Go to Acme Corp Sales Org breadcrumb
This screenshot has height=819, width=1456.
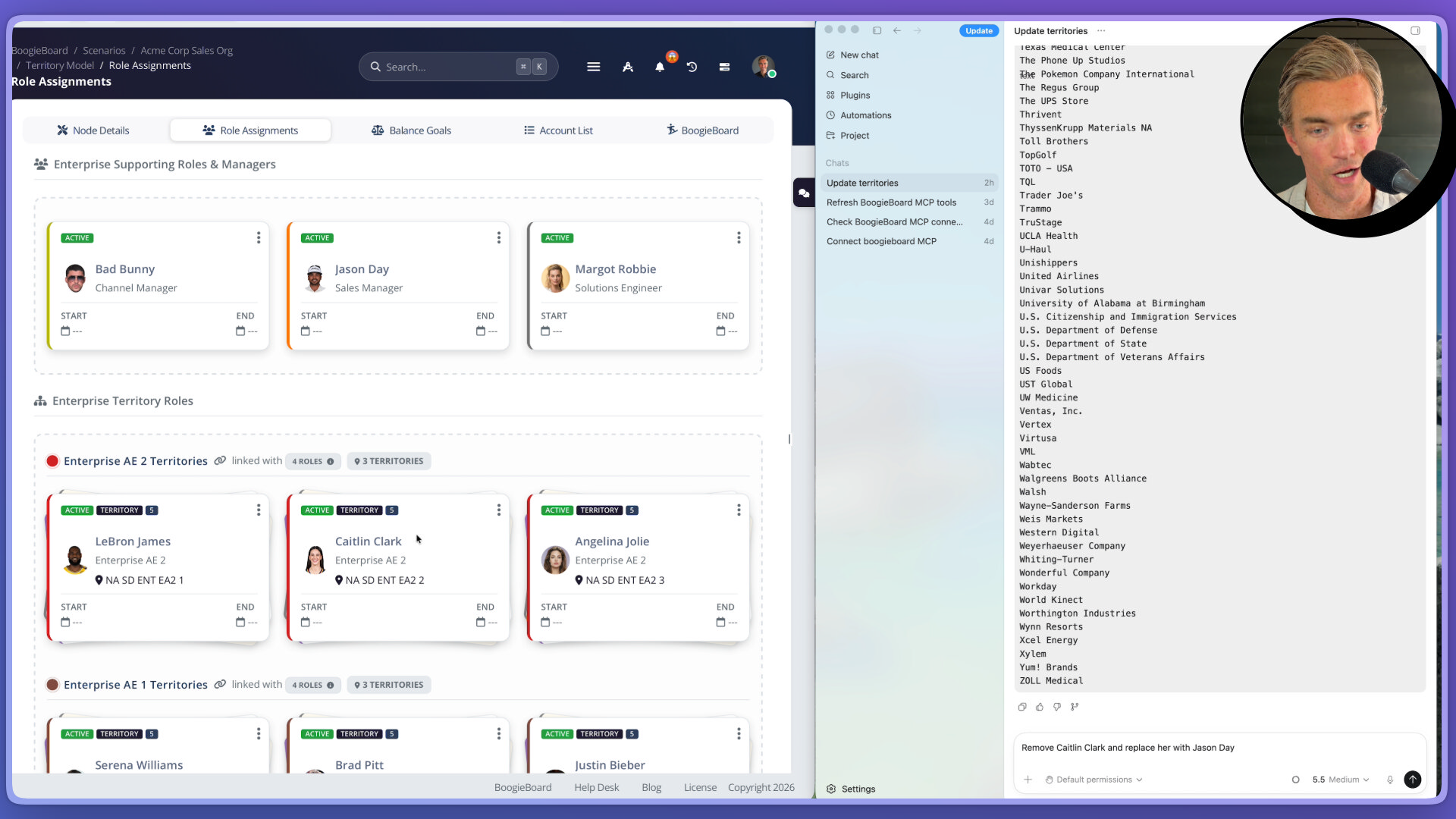[x=187, y=51]
